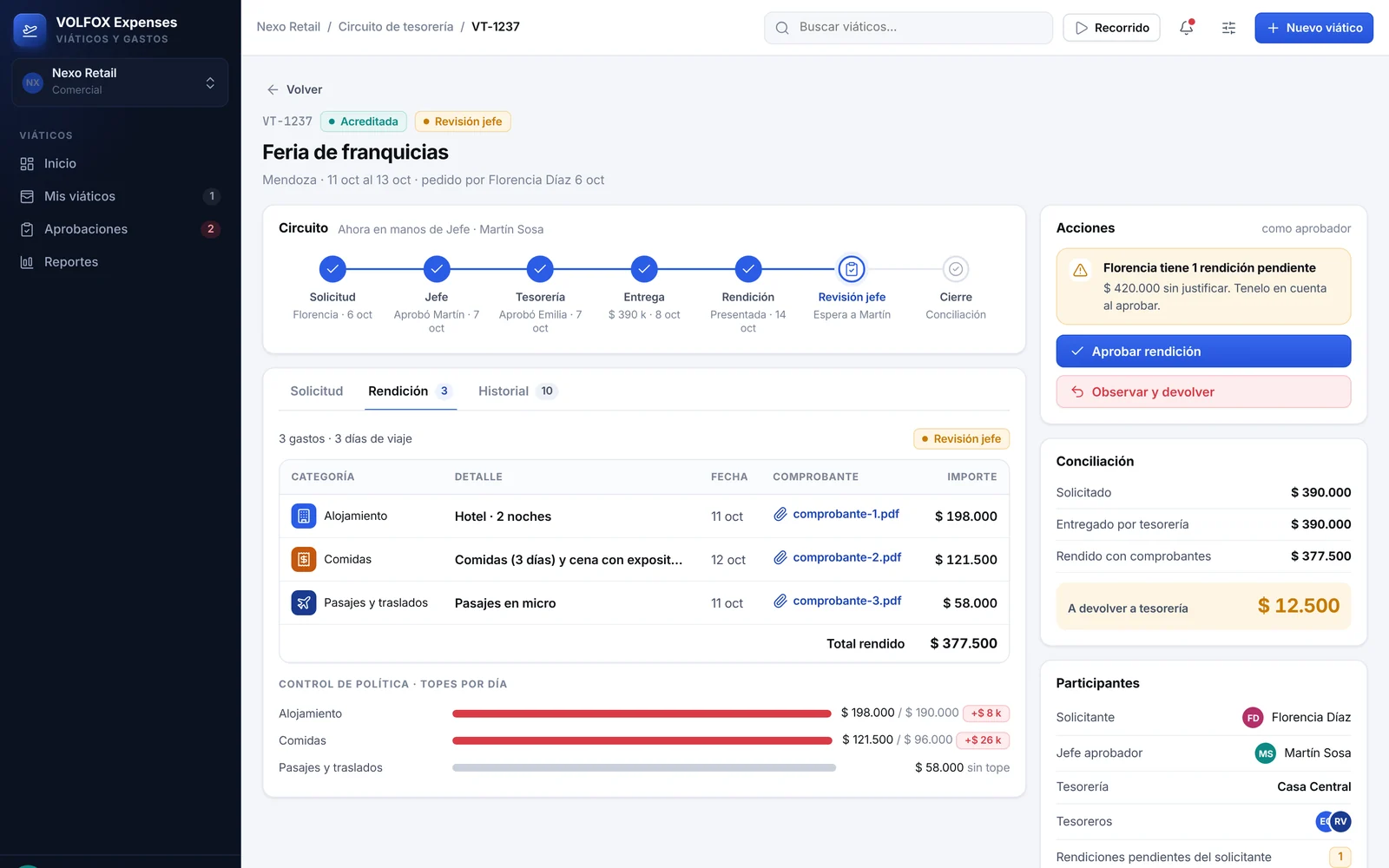Screen dimensions: 1389x868
Task: Click the search magnifier icon
Action: pyautogui.click(x=782, y=28)
